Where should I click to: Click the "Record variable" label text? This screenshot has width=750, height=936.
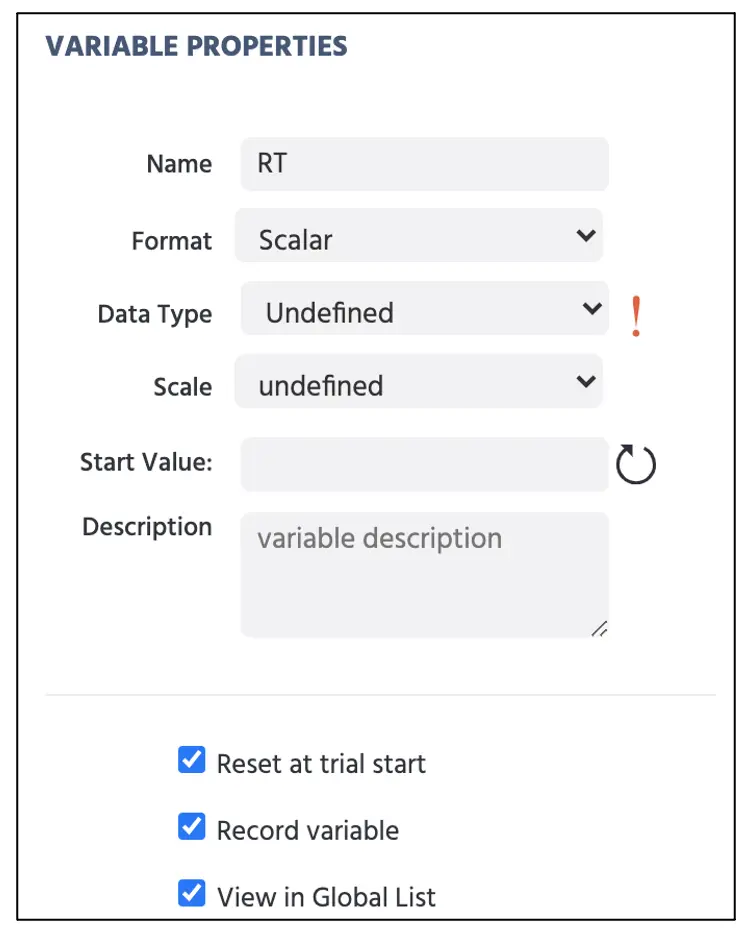(308, 830)
